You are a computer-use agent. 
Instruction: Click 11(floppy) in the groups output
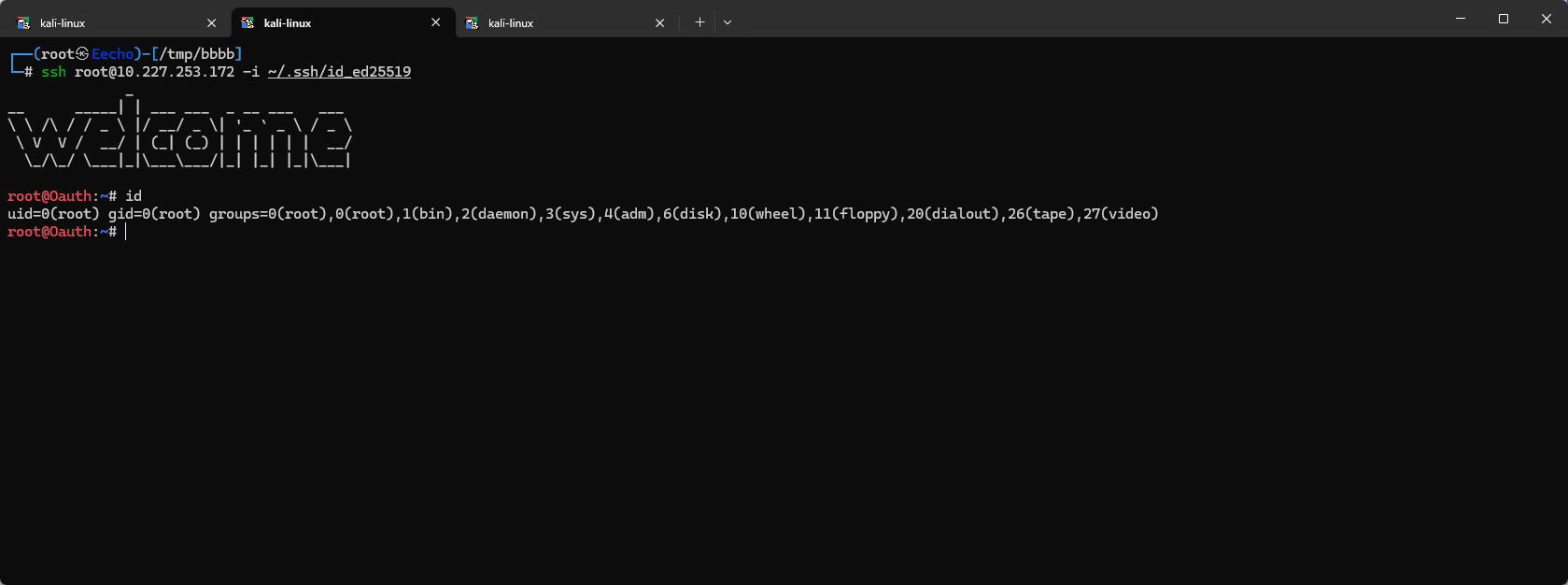855,214
